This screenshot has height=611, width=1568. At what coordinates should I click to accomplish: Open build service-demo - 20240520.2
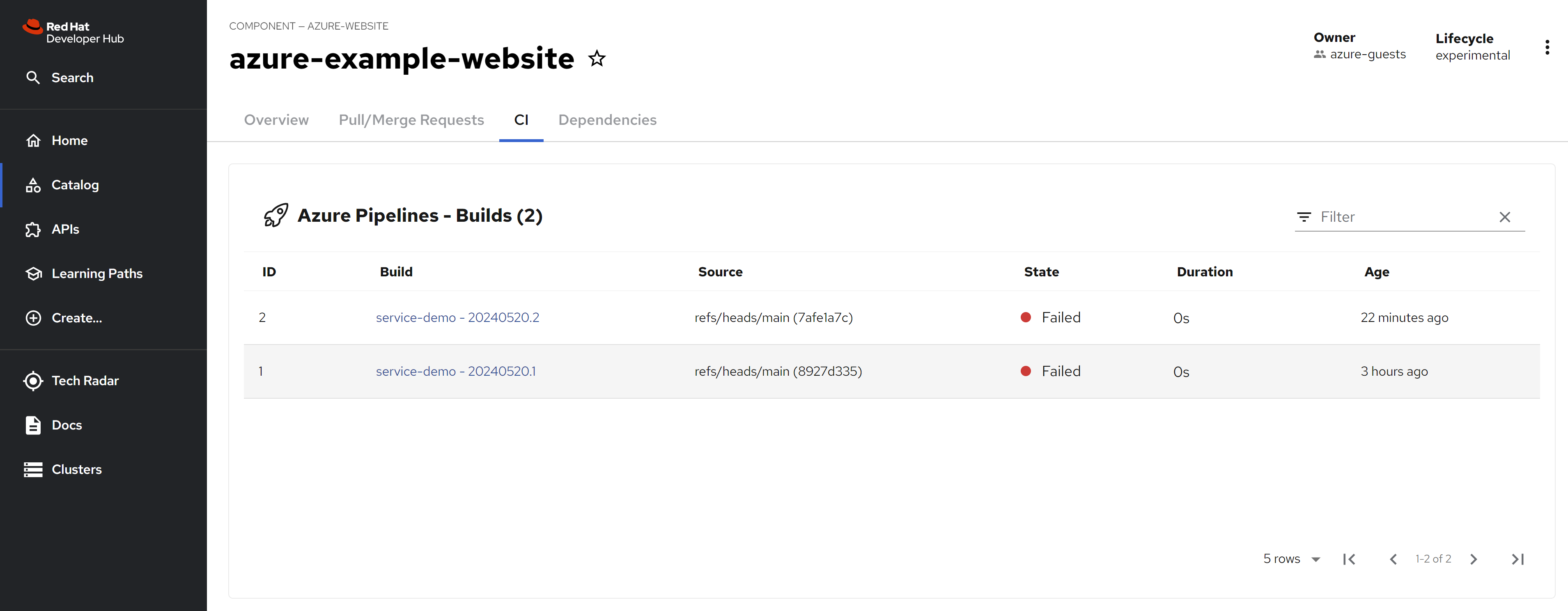point(457,318)
